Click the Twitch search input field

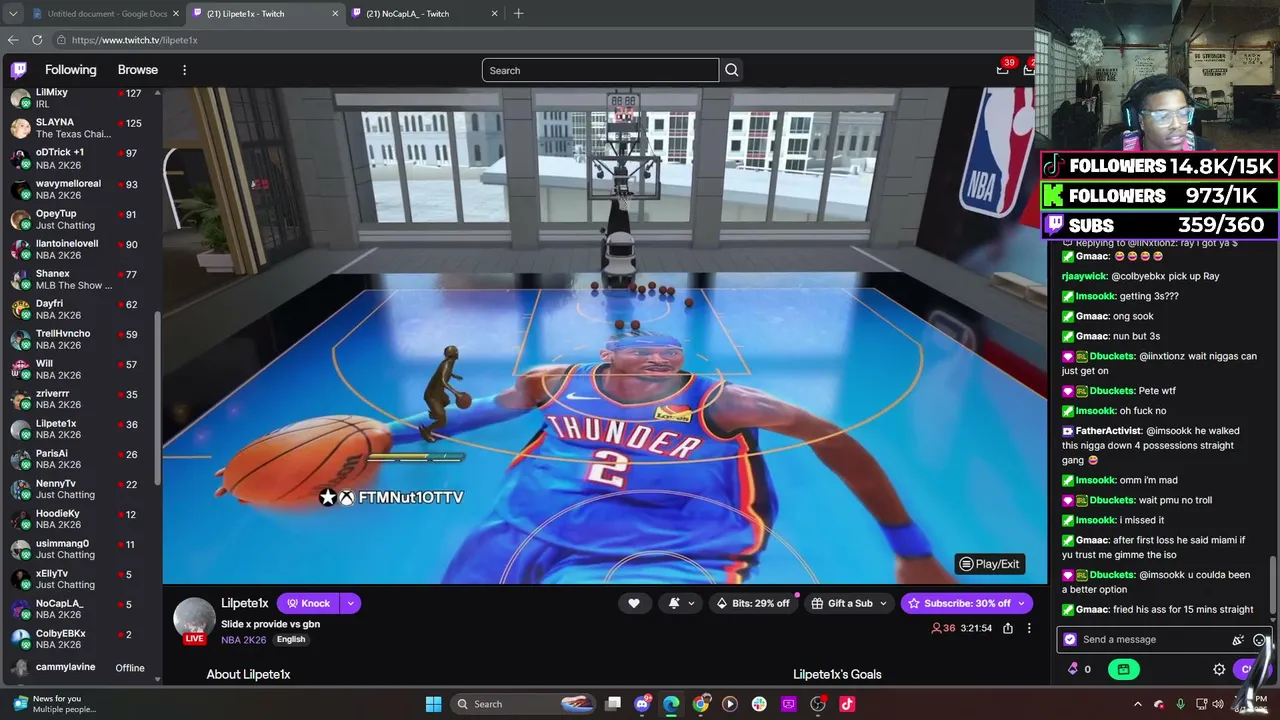pos(600,70)
